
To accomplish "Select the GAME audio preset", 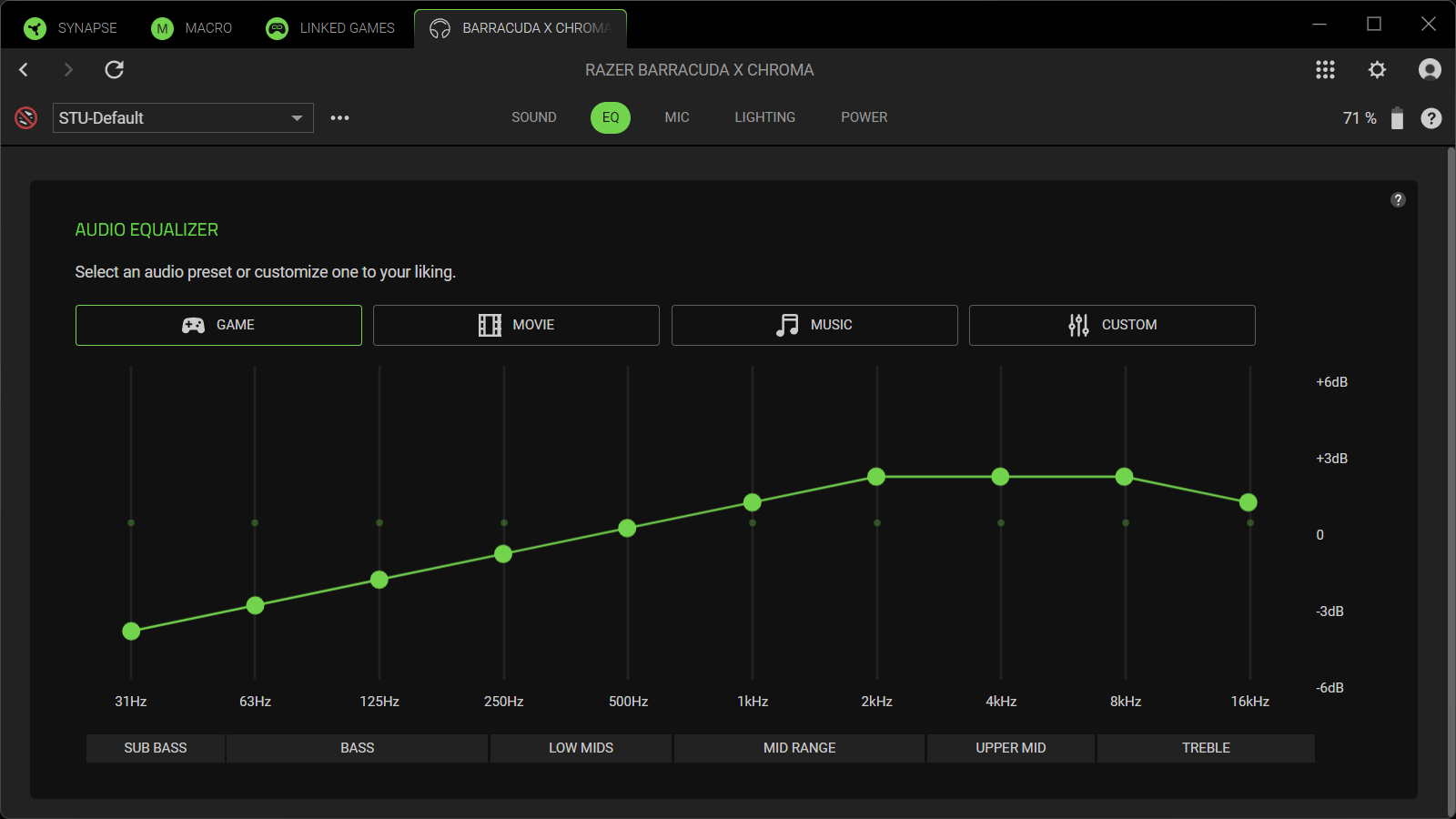I will point(218,325).
